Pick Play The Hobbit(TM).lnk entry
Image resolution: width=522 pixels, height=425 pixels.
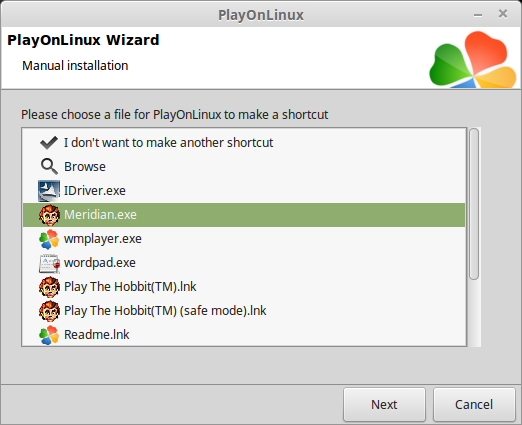point(130,287)
